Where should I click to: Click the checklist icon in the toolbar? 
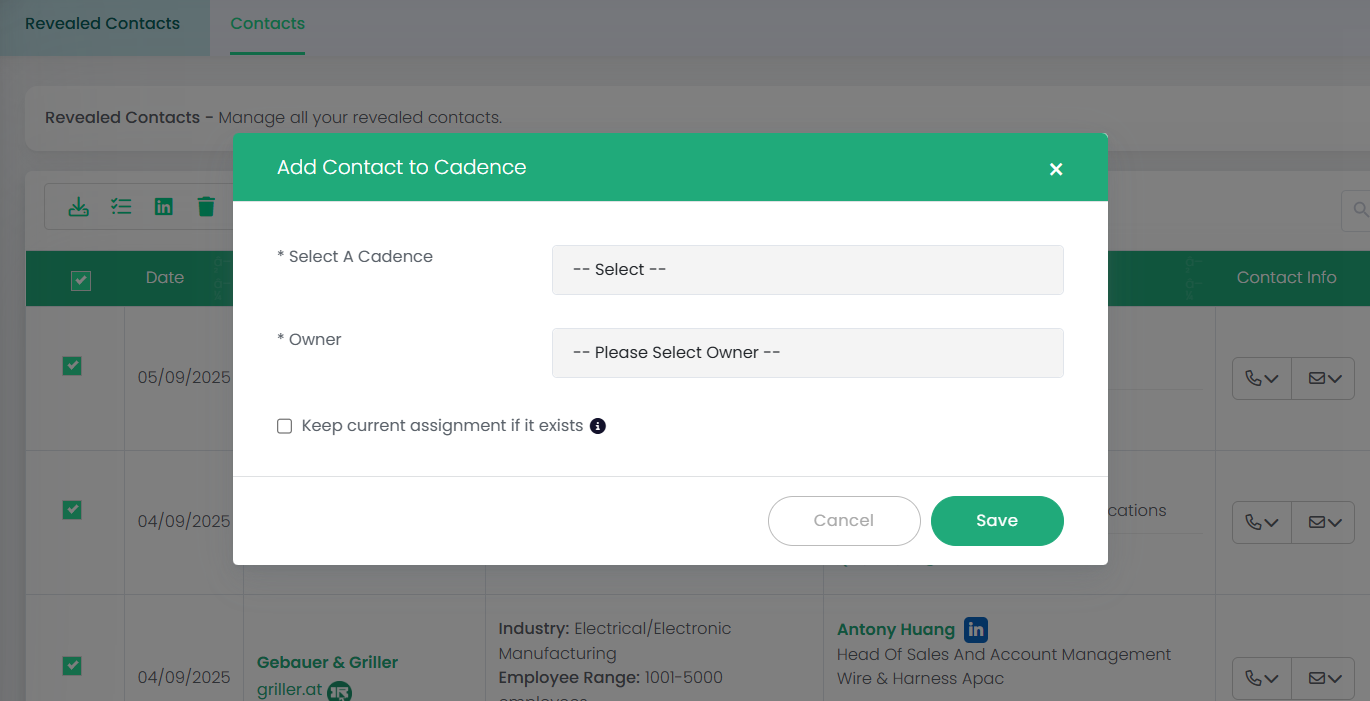tap(121, 207)
